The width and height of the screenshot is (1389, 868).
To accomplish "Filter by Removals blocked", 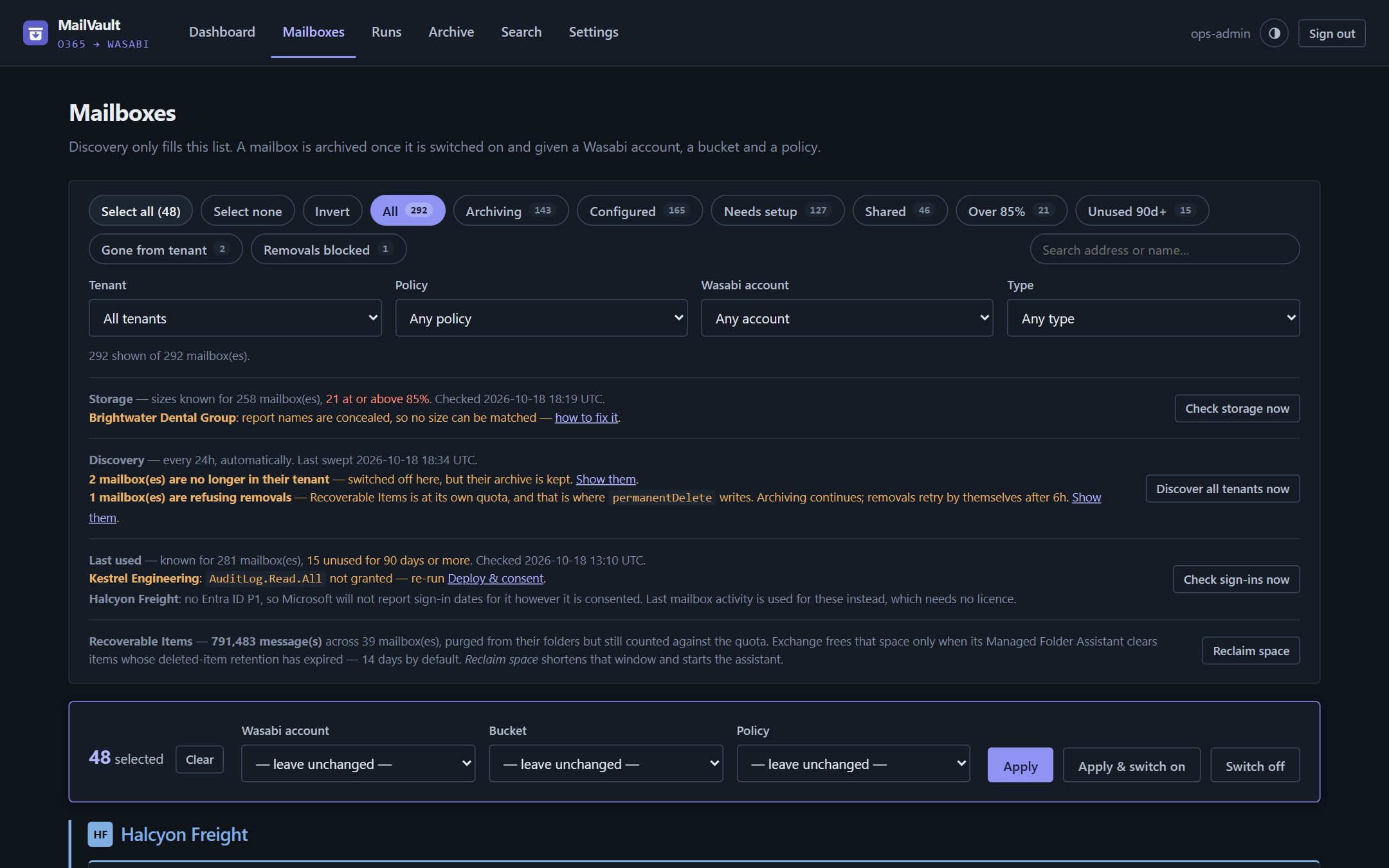I will tap(329, 249).
